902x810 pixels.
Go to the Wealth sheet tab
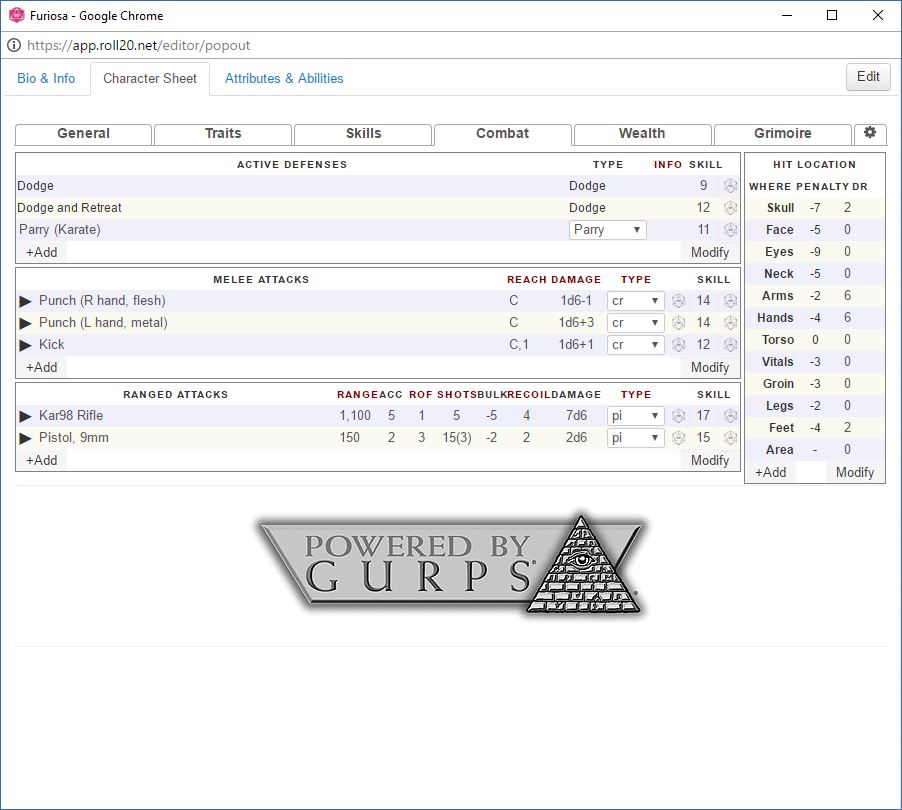pos(643,133)
